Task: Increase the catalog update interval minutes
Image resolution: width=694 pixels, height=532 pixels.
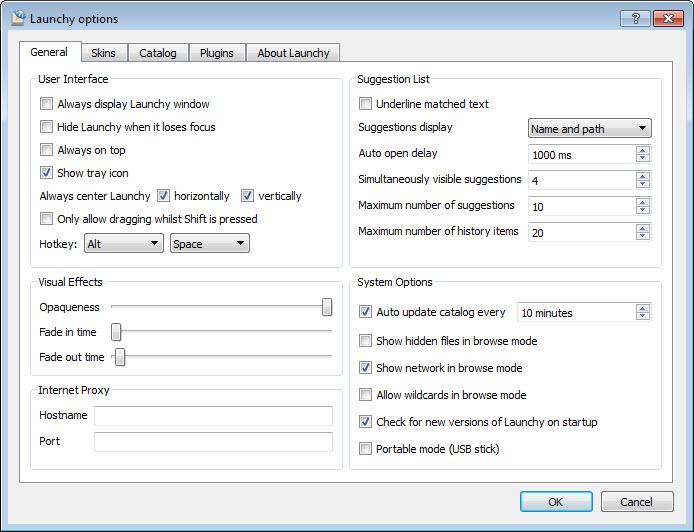Action: [643, 308]
